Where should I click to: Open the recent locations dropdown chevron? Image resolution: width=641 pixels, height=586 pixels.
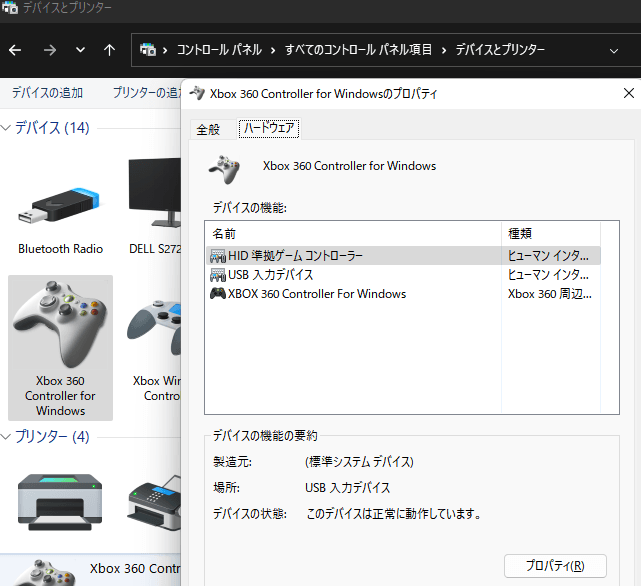coord(80,49)
